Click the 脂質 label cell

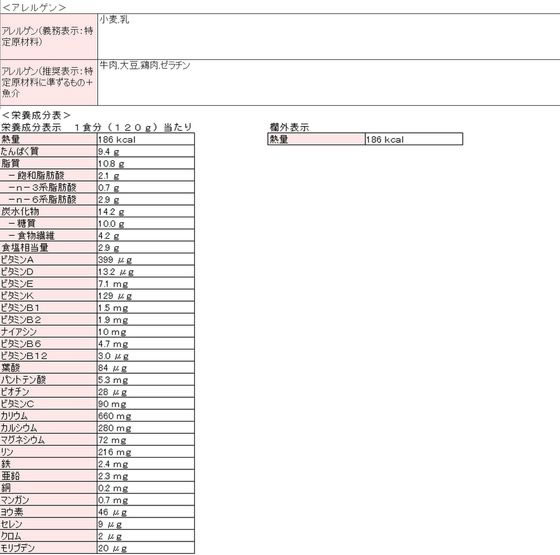pyautogui.click(x=49, y=163)
